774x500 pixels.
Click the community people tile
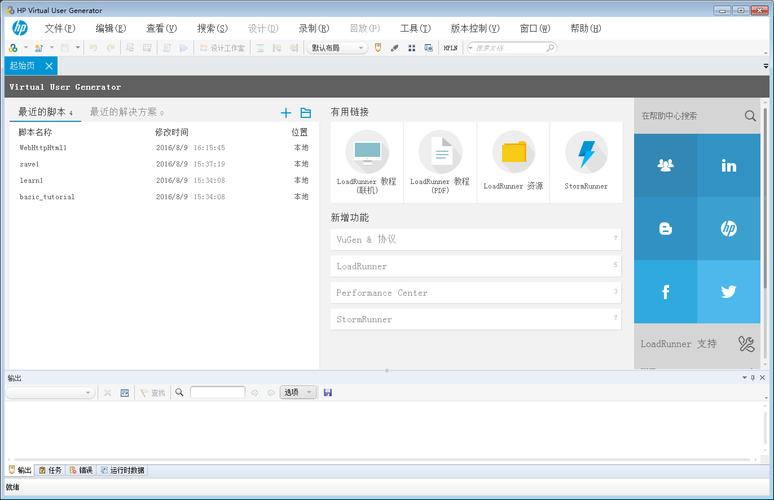pyautogui.click(x=665, y=165)
